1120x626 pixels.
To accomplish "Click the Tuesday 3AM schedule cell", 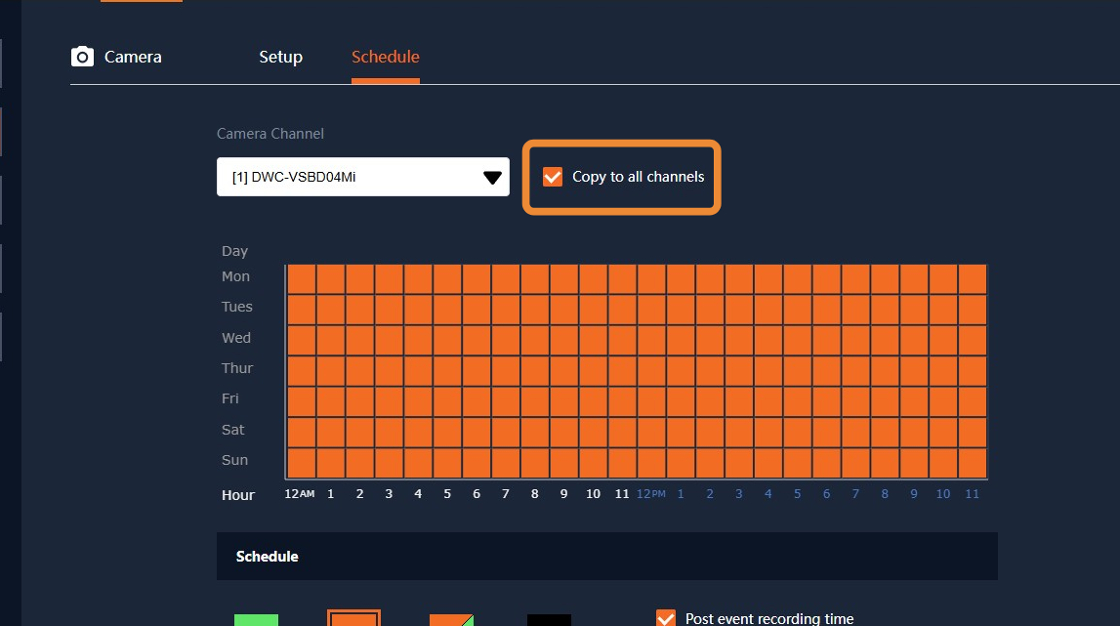I will coord(389,309).
